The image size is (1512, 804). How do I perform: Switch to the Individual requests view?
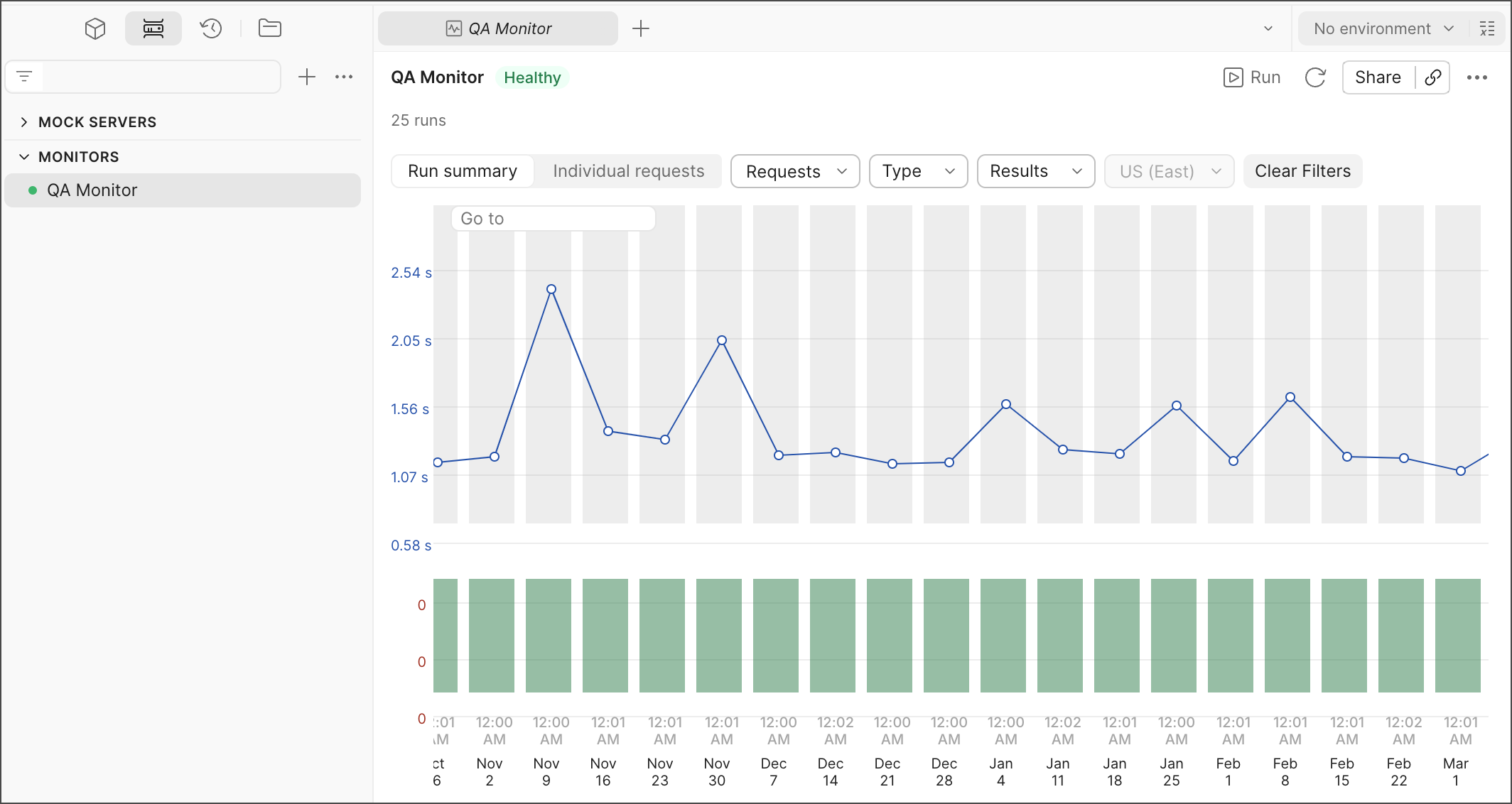point(628,171)
